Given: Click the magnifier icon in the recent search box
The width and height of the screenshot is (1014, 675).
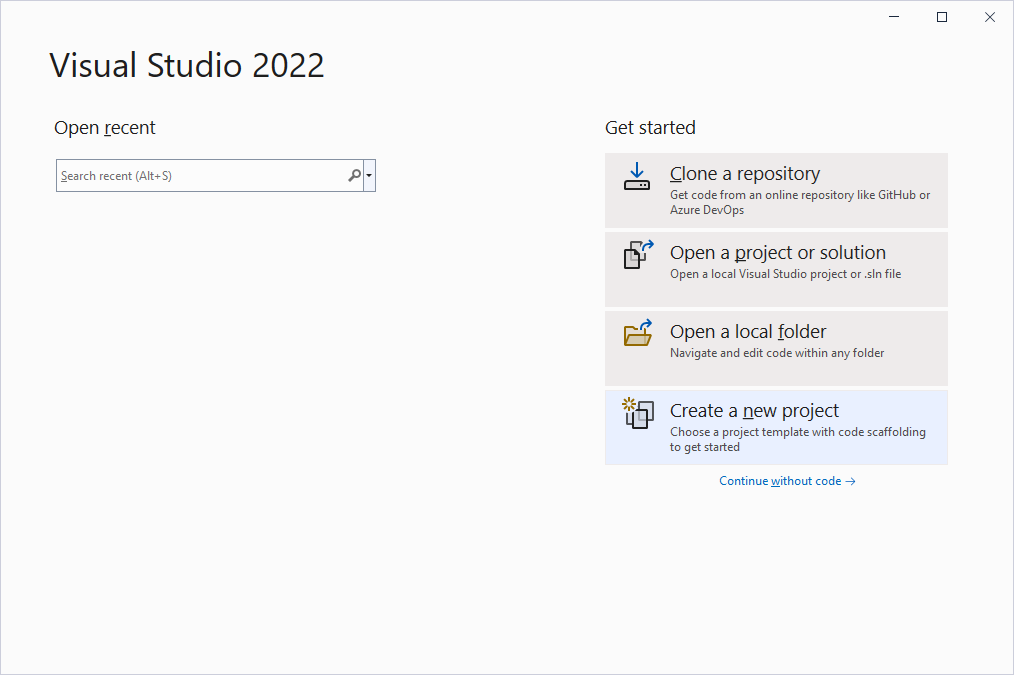Looking at the screenshot, I should (x=354, y=176).
